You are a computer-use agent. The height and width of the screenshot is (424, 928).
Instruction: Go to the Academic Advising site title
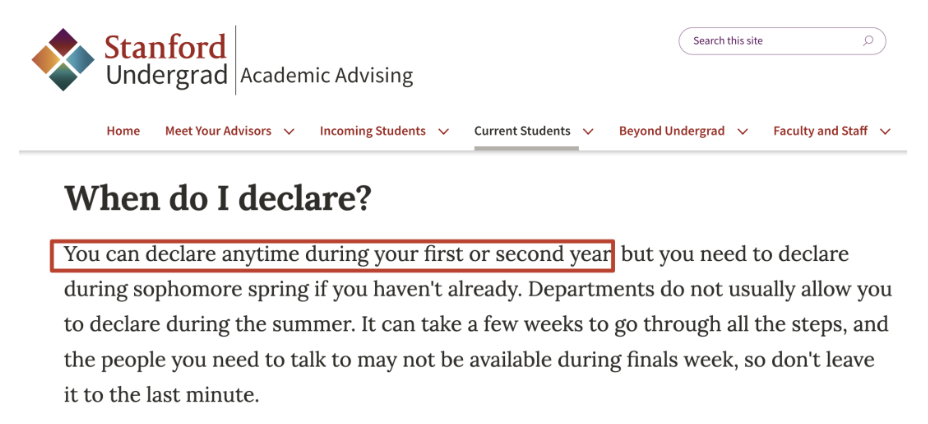pos(327,76)
